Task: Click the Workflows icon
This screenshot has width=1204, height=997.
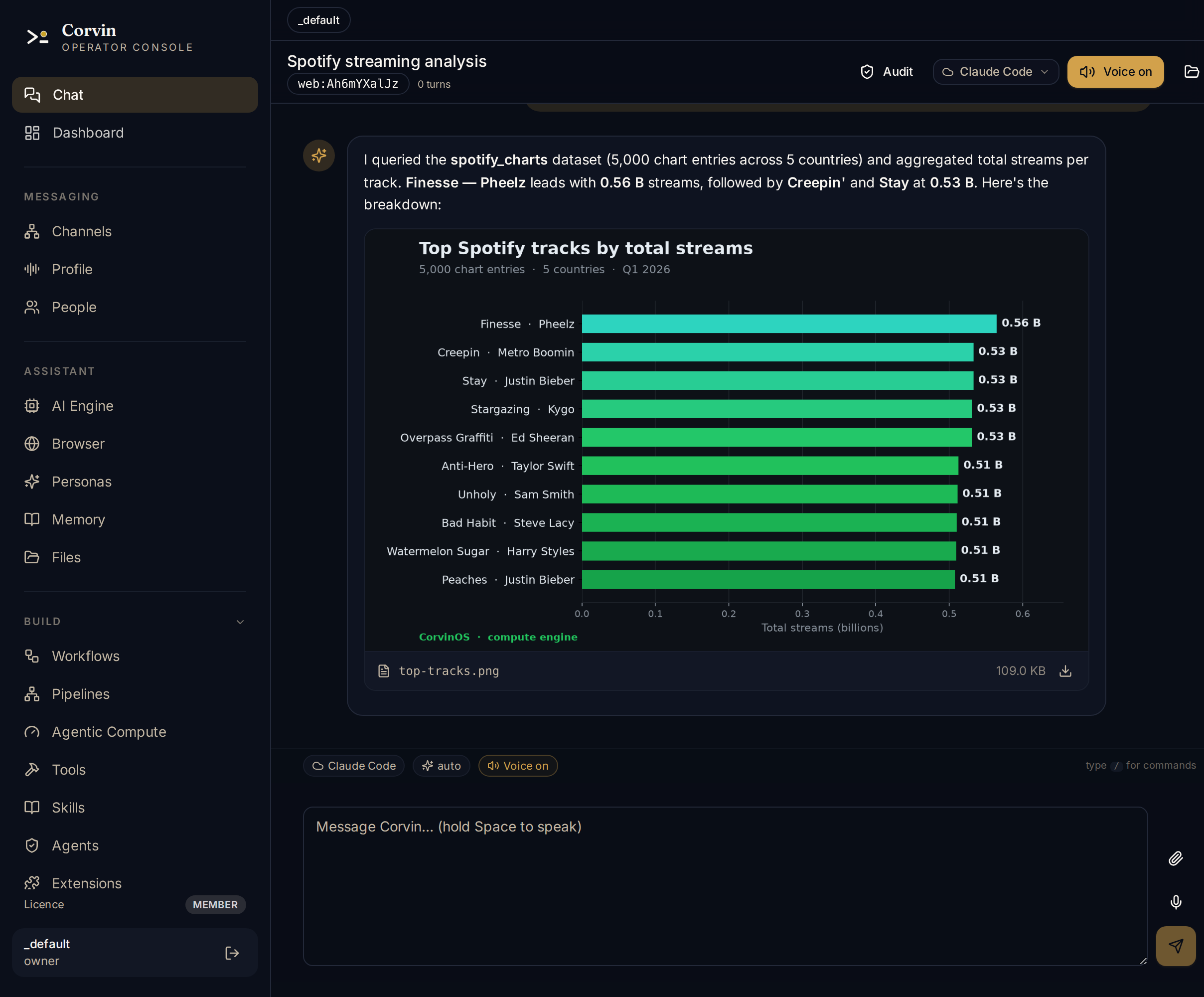Action: click(32, 656)
